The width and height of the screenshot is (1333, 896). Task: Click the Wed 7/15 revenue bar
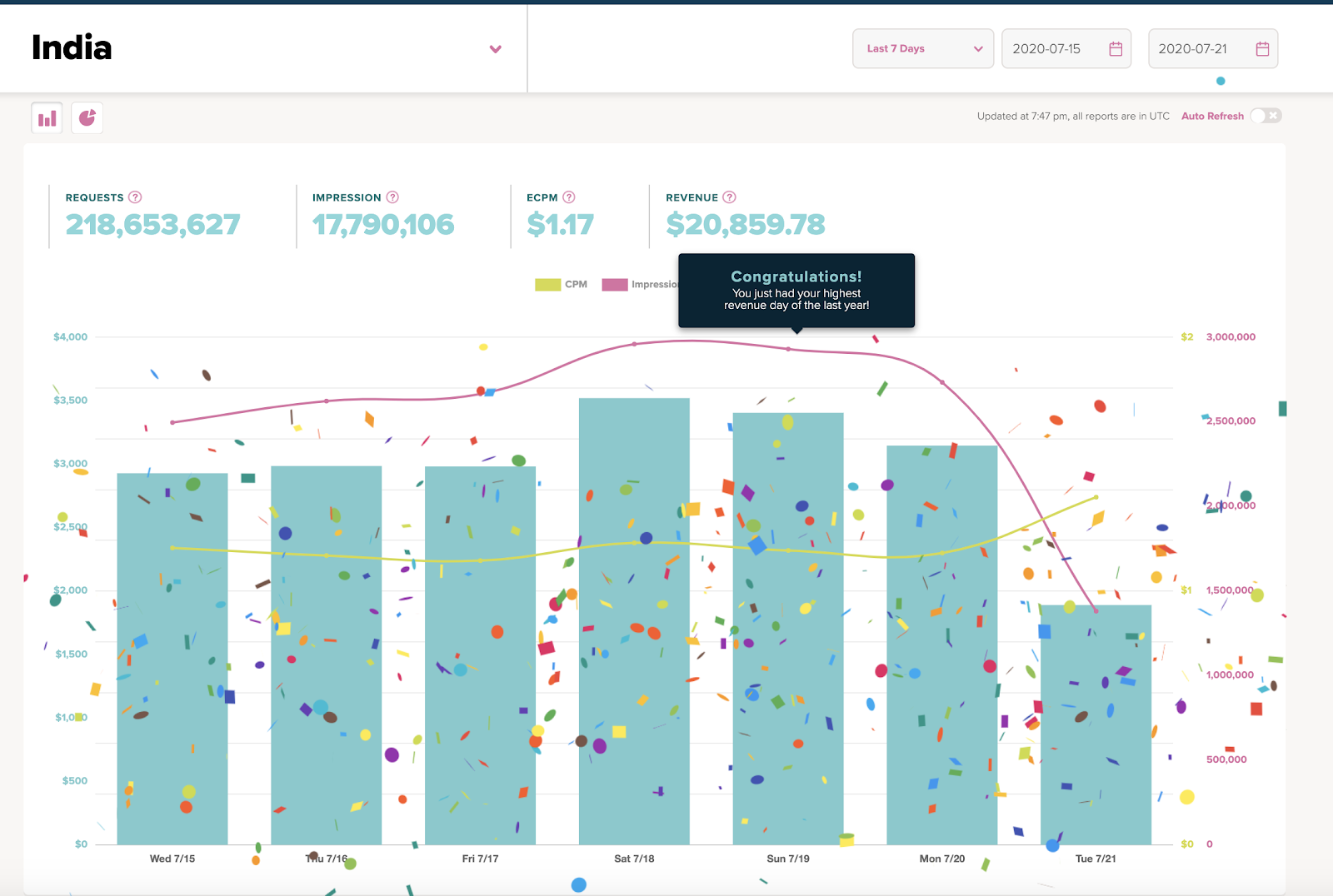tap(172, 659)
